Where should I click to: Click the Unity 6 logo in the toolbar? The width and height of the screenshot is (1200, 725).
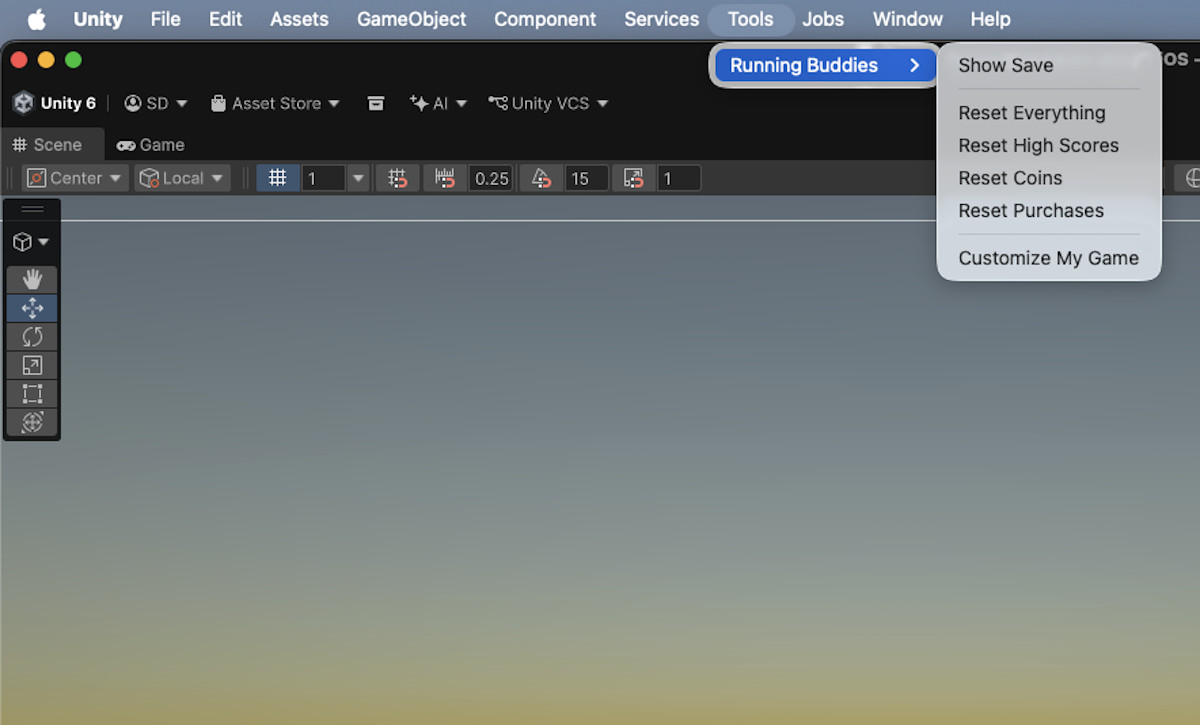pyautogui.click(x=23, y=103)
